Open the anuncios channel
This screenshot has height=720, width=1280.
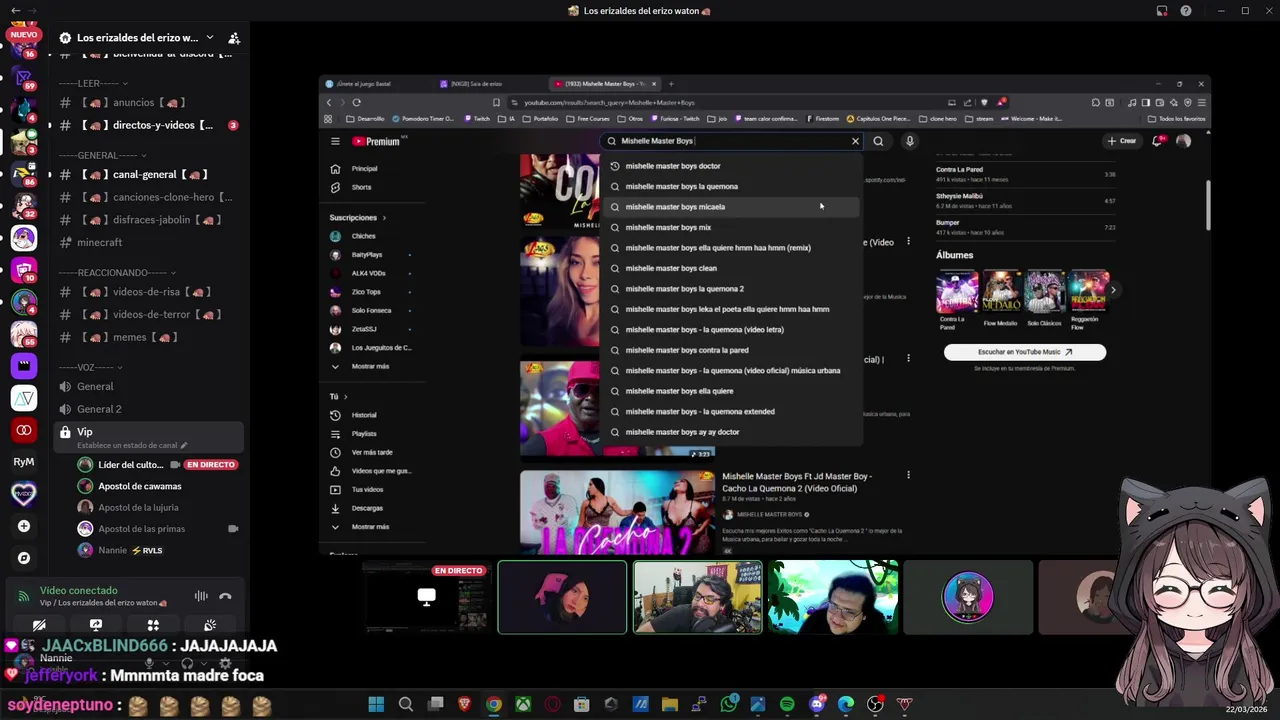[147, 102]
